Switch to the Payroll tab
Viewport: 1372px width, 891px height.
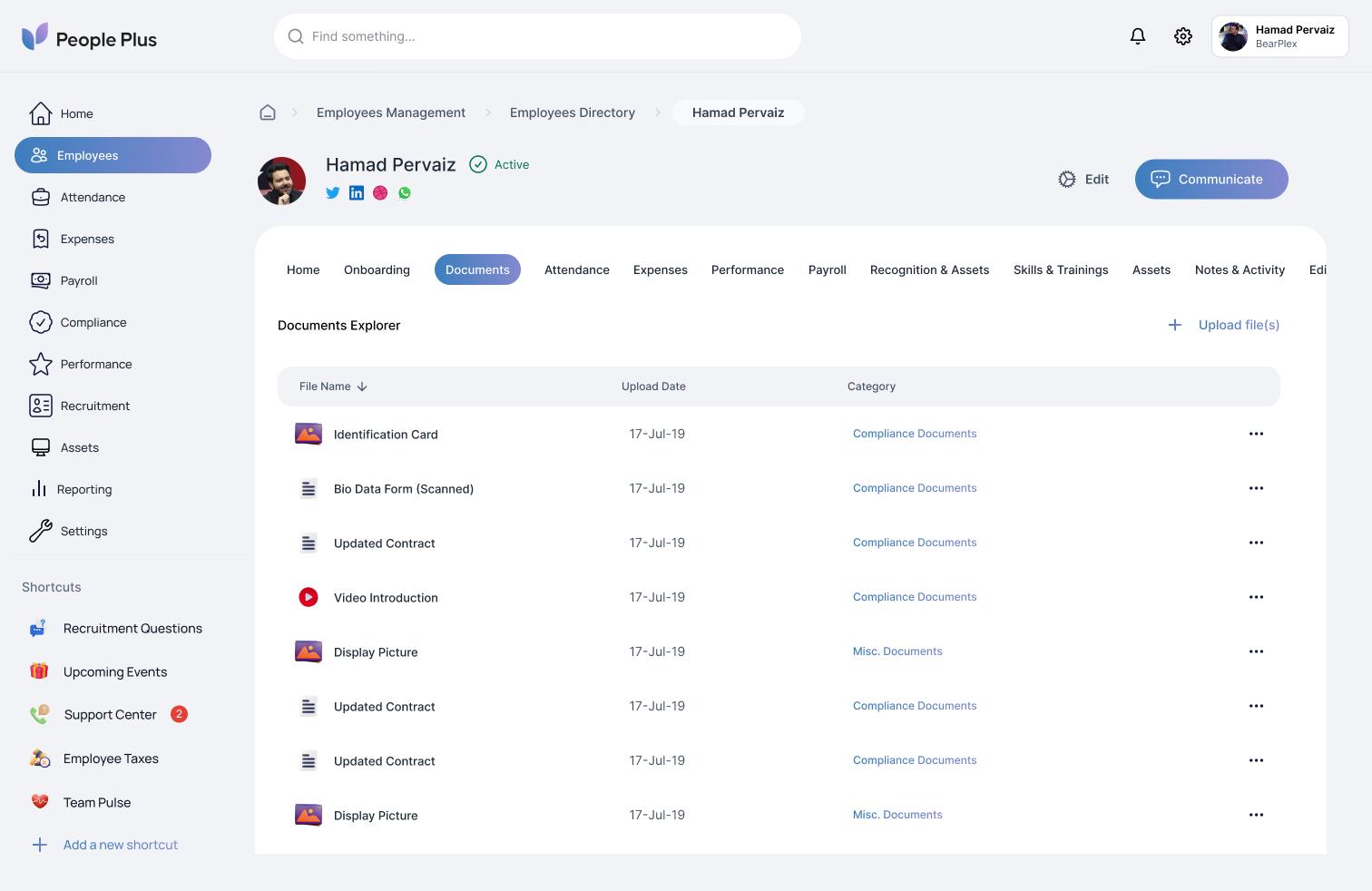[827, 269]
